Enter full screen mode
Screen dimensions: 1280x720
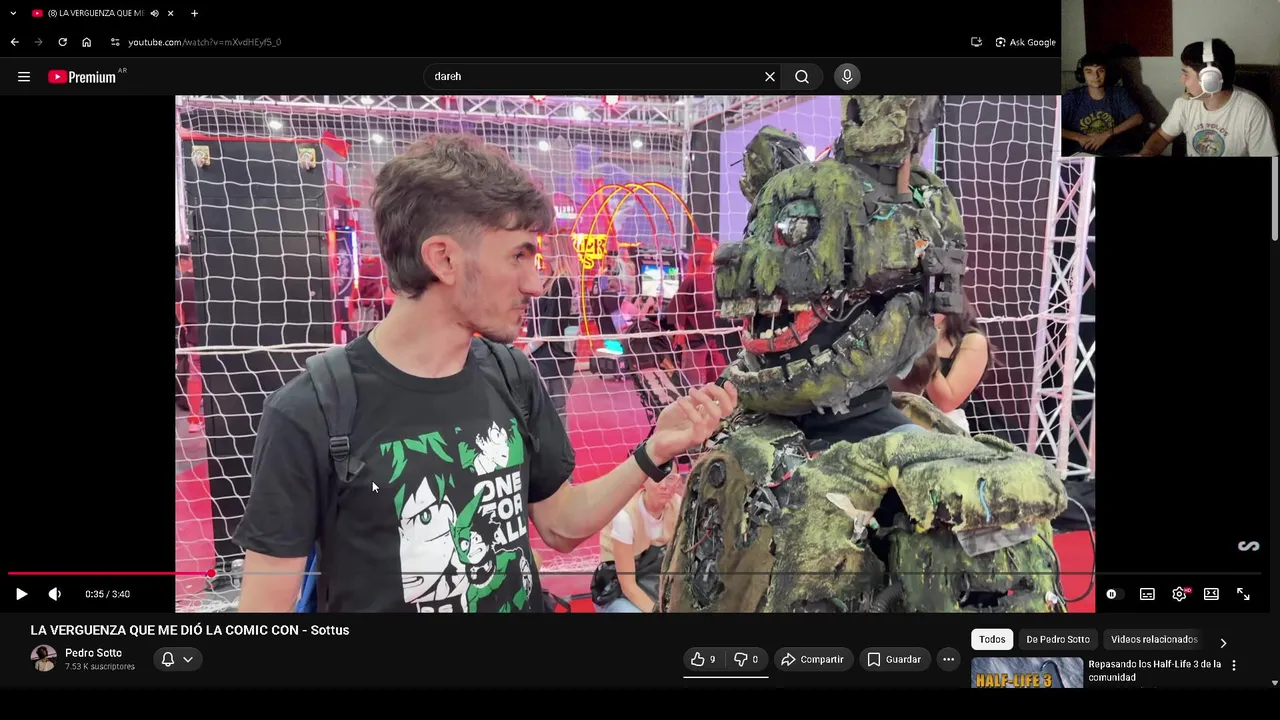[1243, 594]
